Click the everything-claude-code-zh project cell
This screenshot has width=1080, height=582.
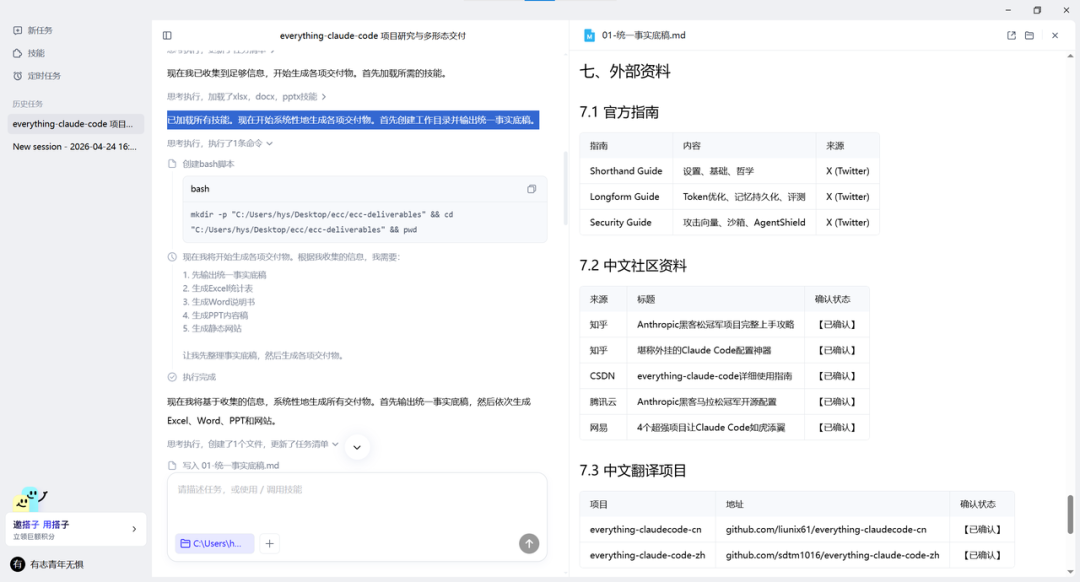click(647, 555)
